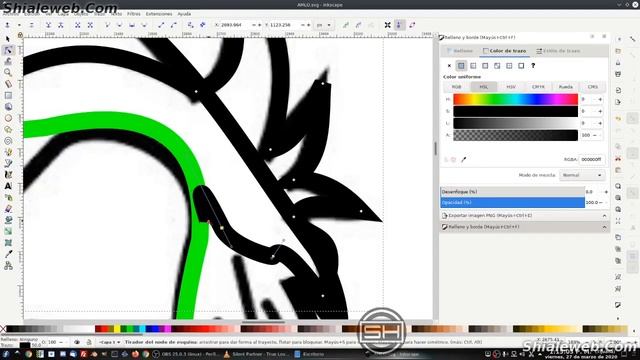Select the Zoom magnifier tool

pyautogui.click(x=8, y=73)
